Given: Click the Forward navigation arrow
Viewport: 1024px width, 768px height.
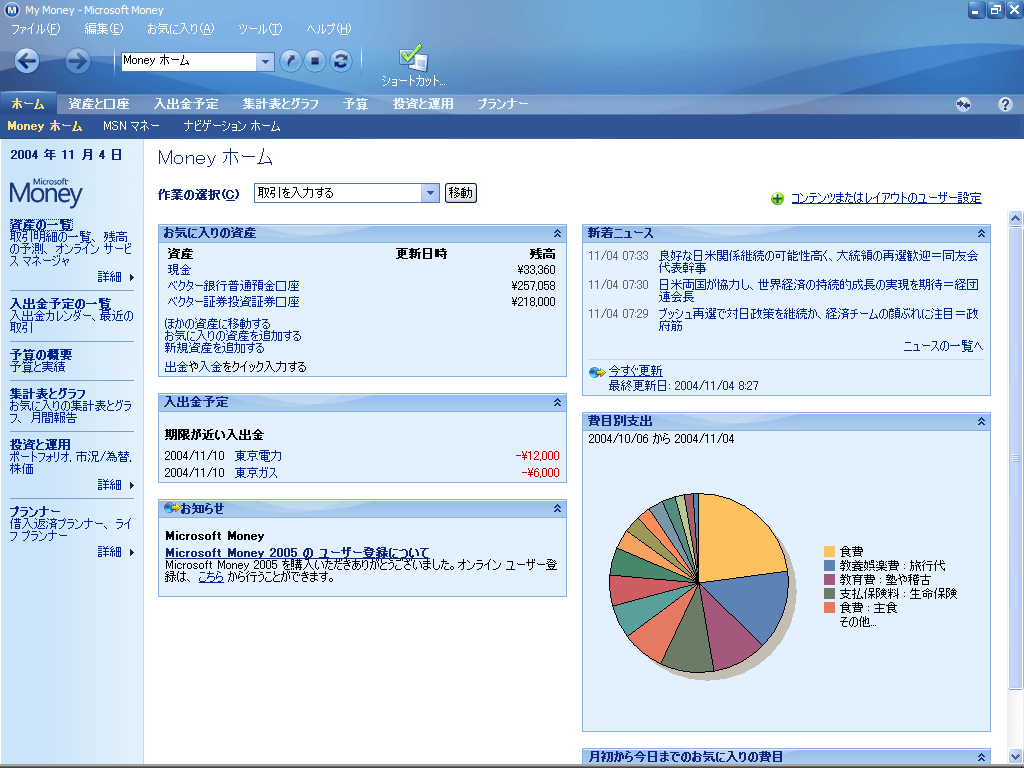Looking at the screenshot, I should click(x=77, y=61).
